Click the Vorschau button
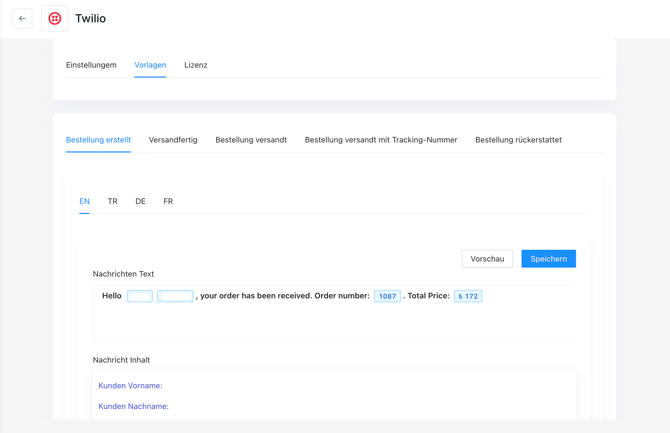This screenshot has height=433, width=670. (487, 259)
